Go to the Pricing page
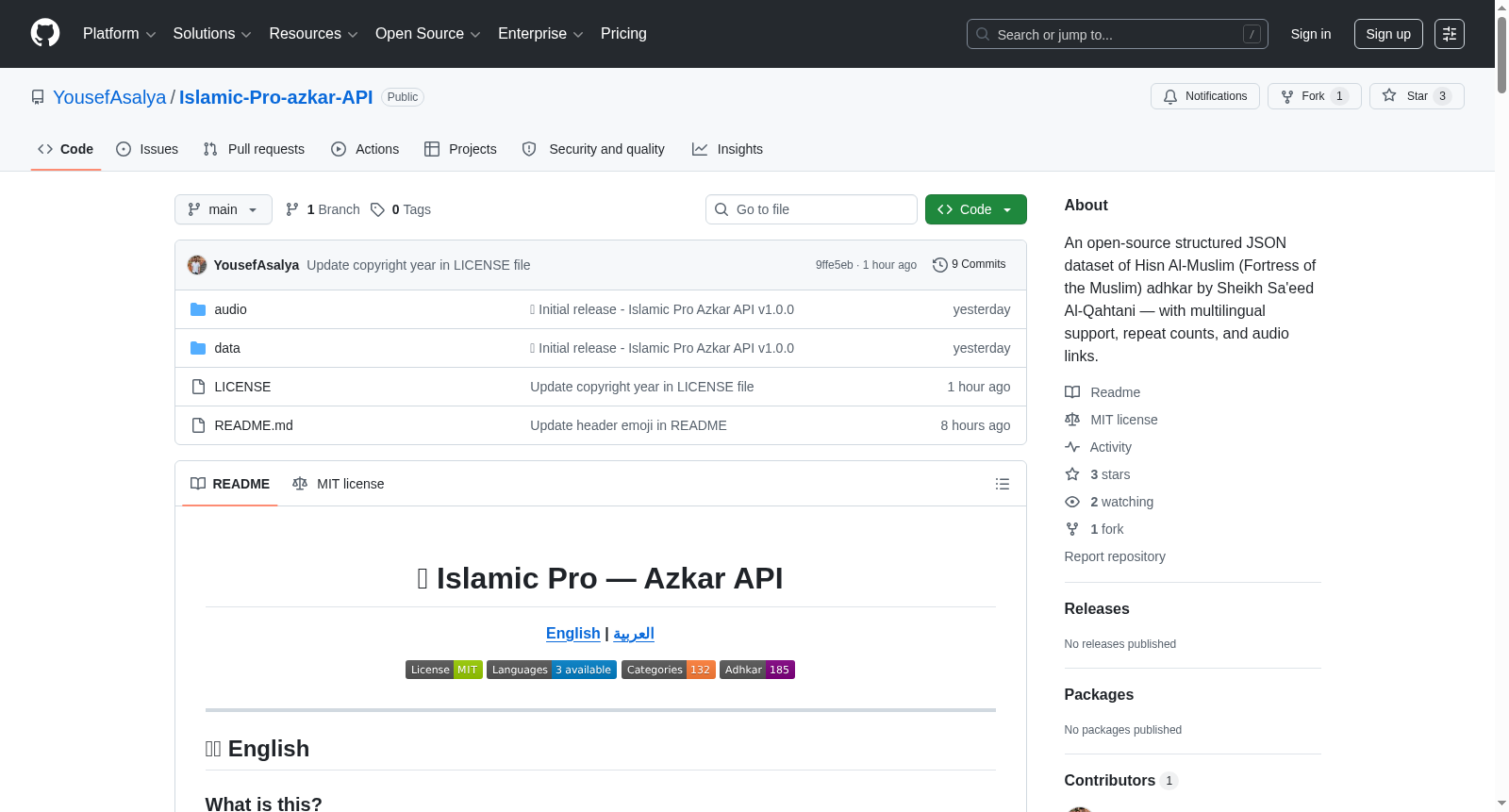 point(623,34)
